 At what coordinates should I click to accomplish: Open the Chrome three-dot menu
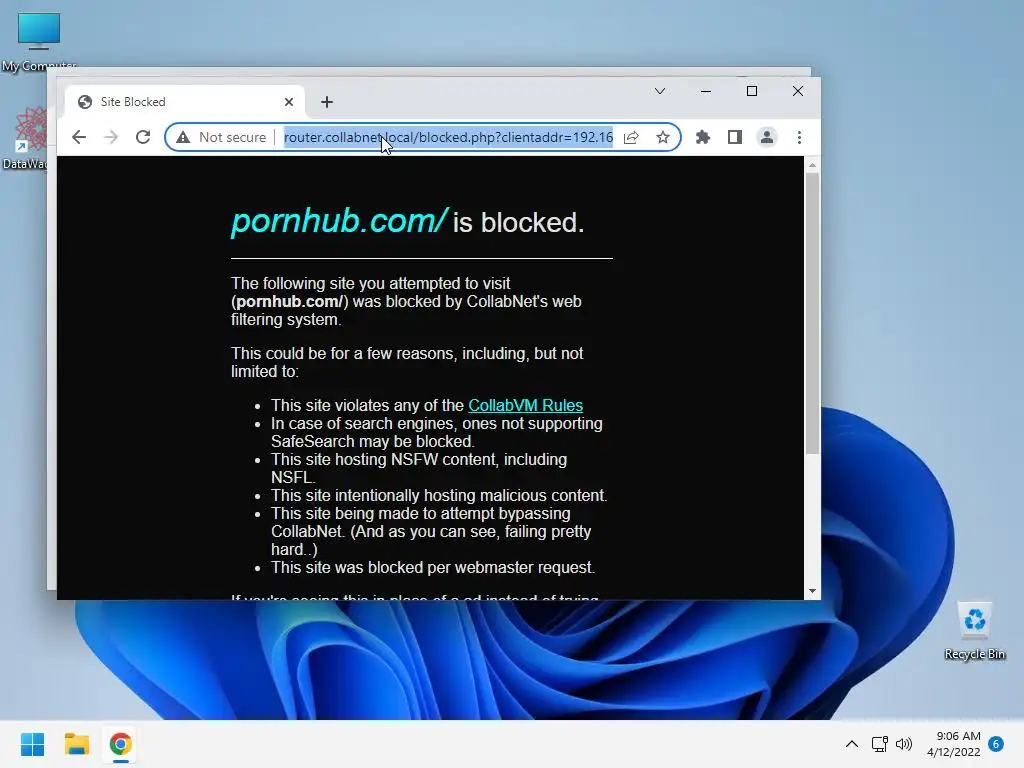(799, 137)
